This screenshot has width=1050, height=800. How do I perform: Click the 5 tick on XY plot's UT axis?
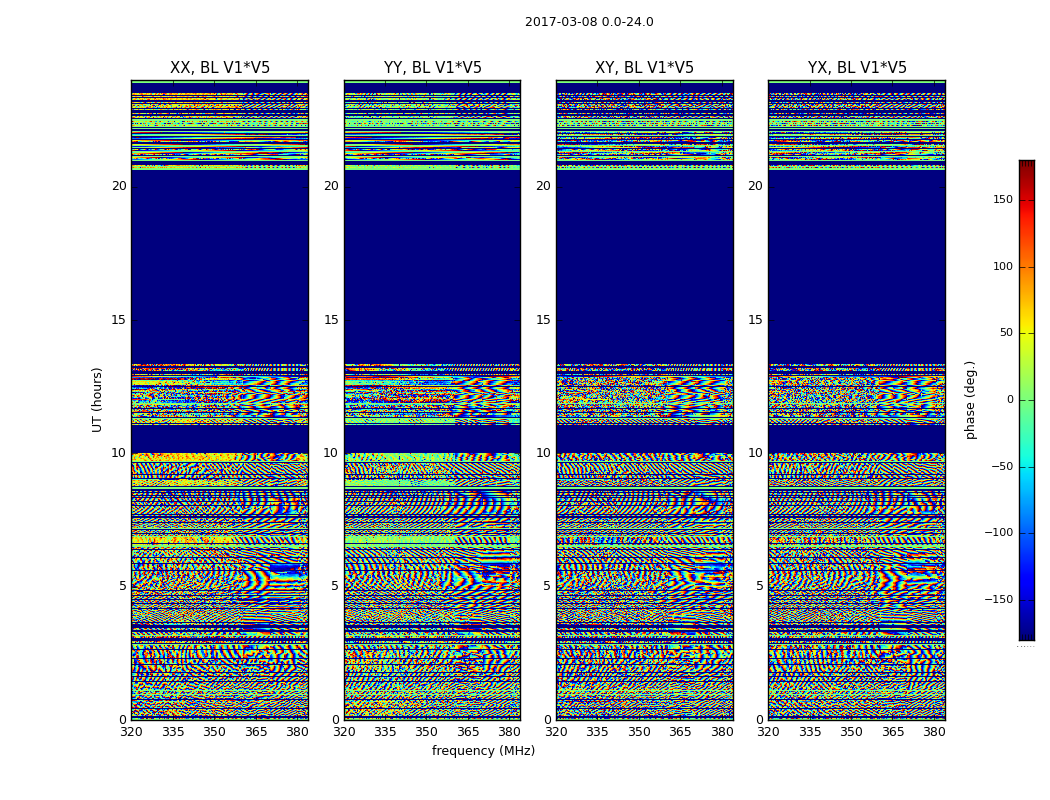547,586
